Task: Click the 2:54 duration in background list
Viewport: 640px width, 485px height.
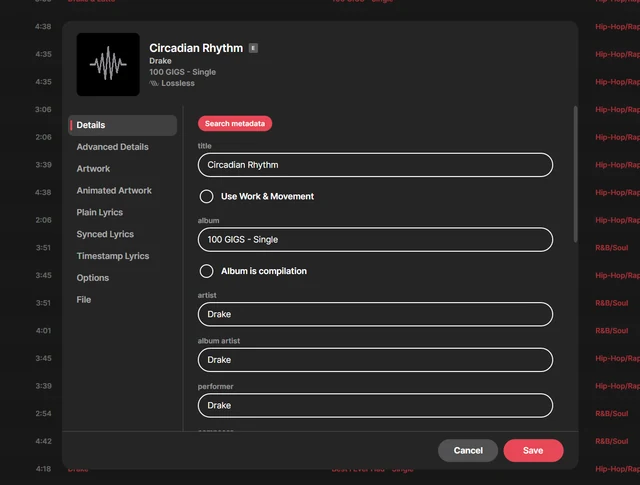Action: coord(43,414)
